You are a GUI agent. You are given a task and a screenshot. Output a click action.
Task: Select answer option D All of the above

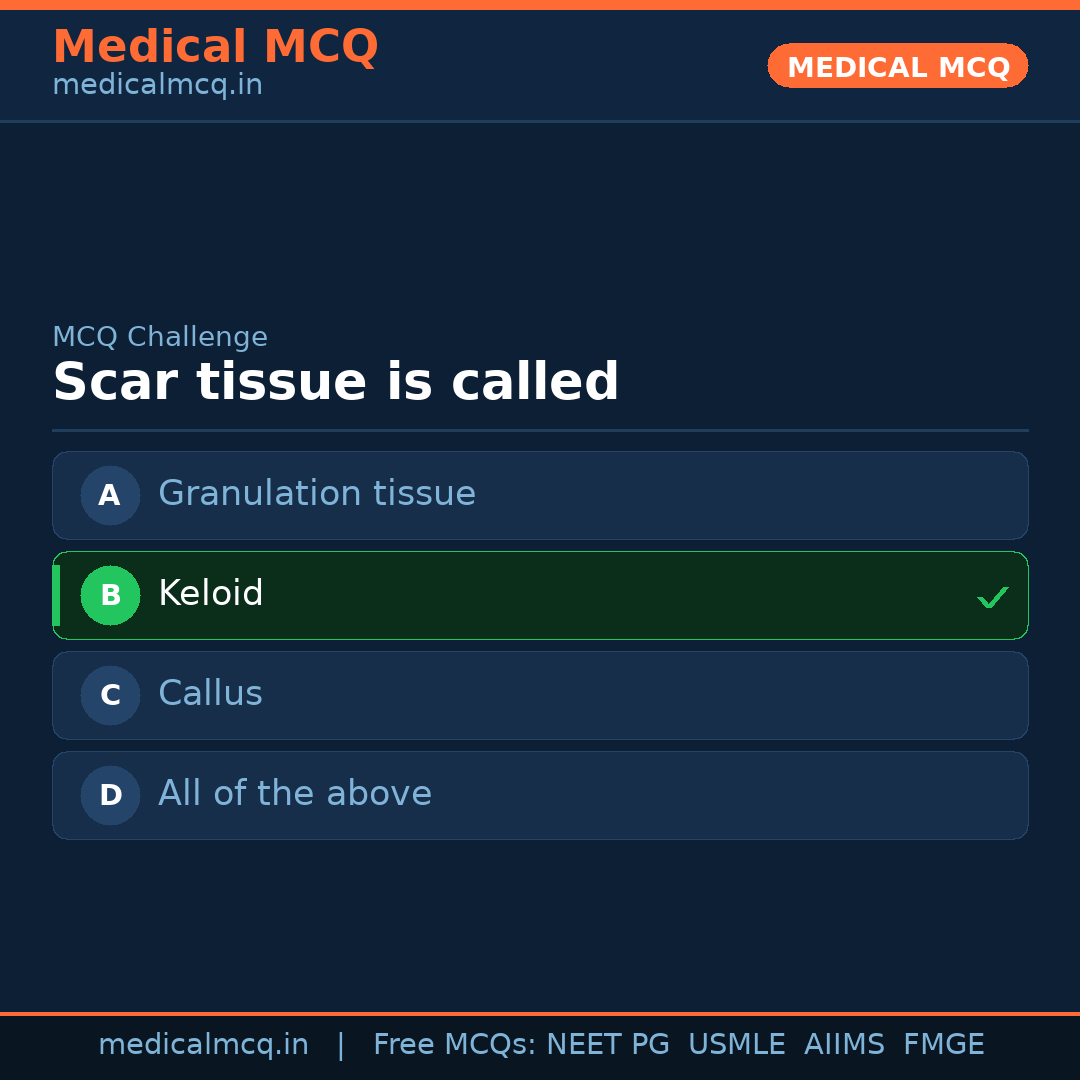(540, 795)
